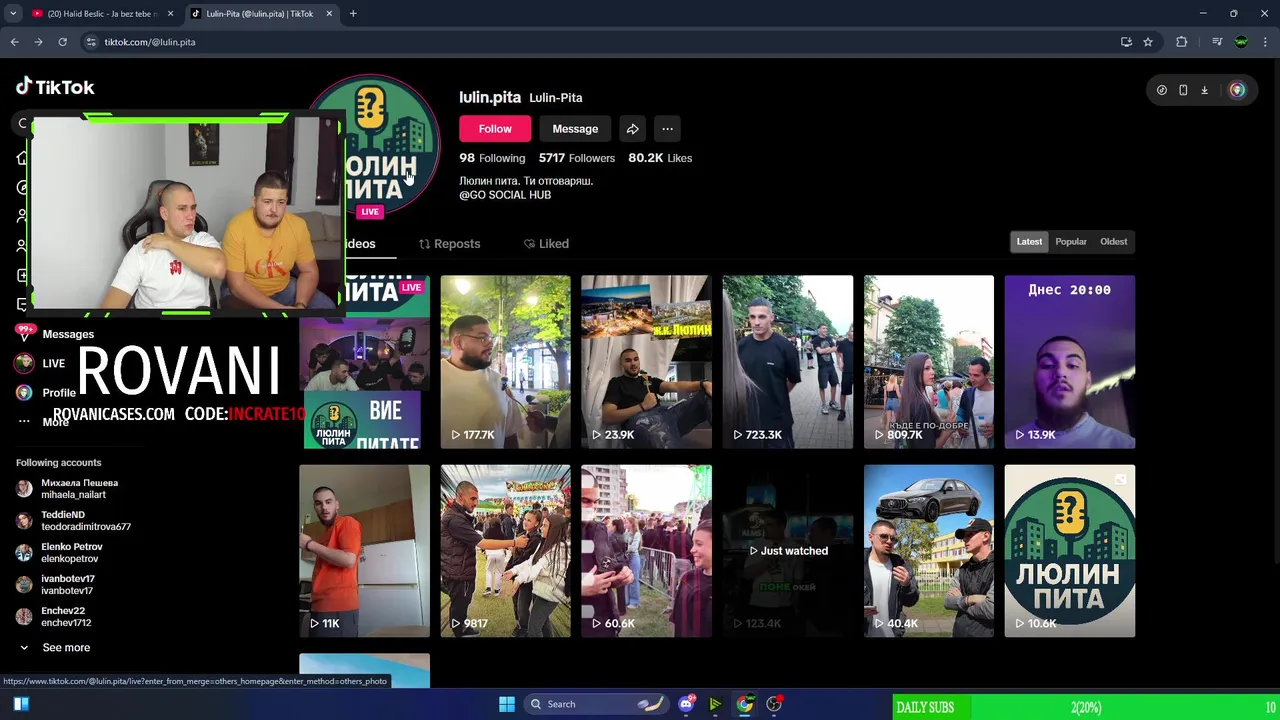Open the media control icon in Chrome toolbar
1280x720 pixels.
click(x=1217, y=42)
